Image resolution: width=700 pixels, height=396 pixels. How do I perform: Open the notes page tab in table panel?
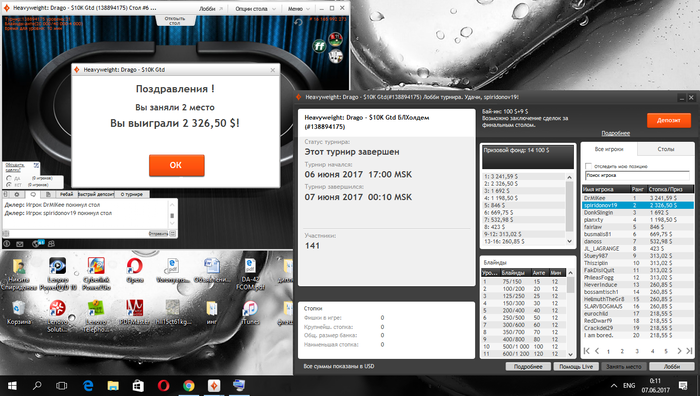pyautogui.click(x=48, y=195)
